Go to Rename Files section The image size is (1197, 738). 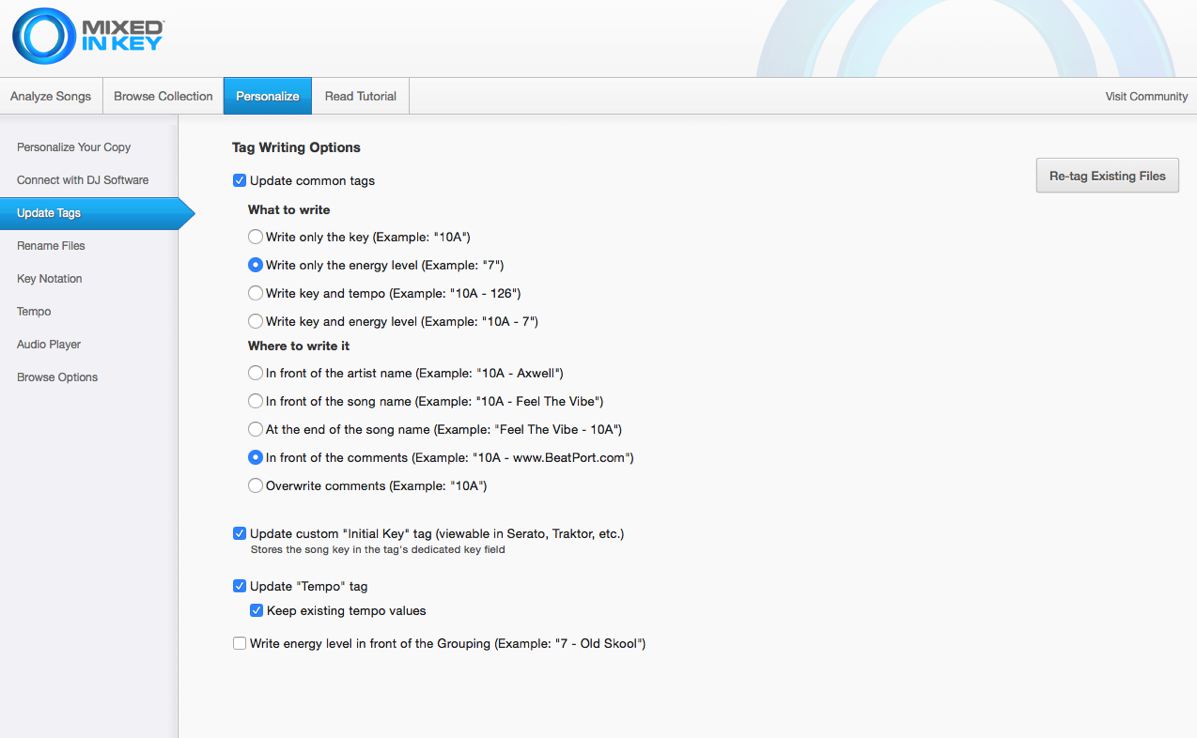[51, 246]
